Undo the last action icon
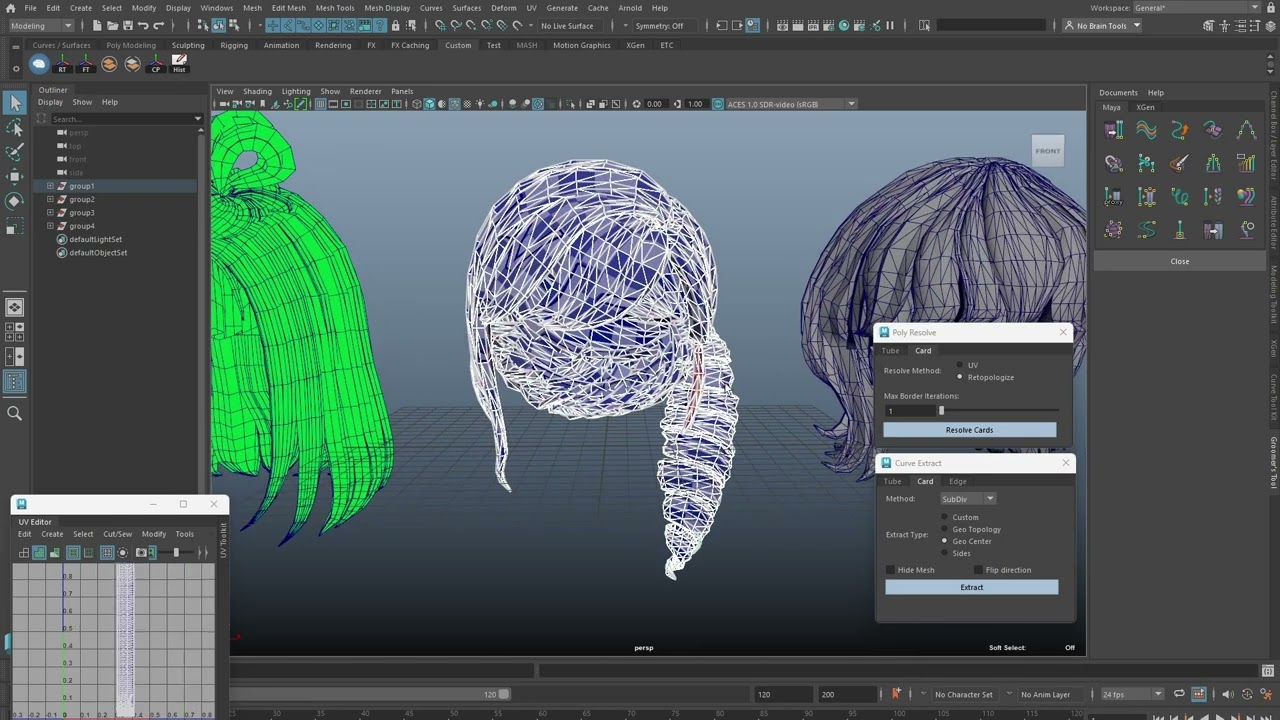The width and height of the screenshot is (1280, 720). (143, 25)
